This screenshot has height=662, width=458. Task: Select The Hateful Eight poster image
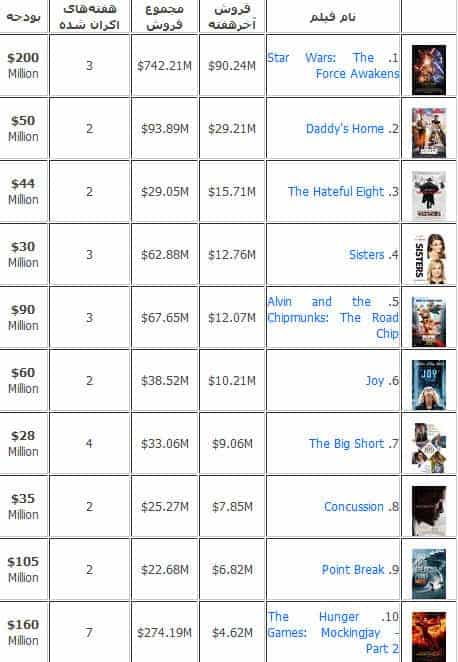point(429,194)
